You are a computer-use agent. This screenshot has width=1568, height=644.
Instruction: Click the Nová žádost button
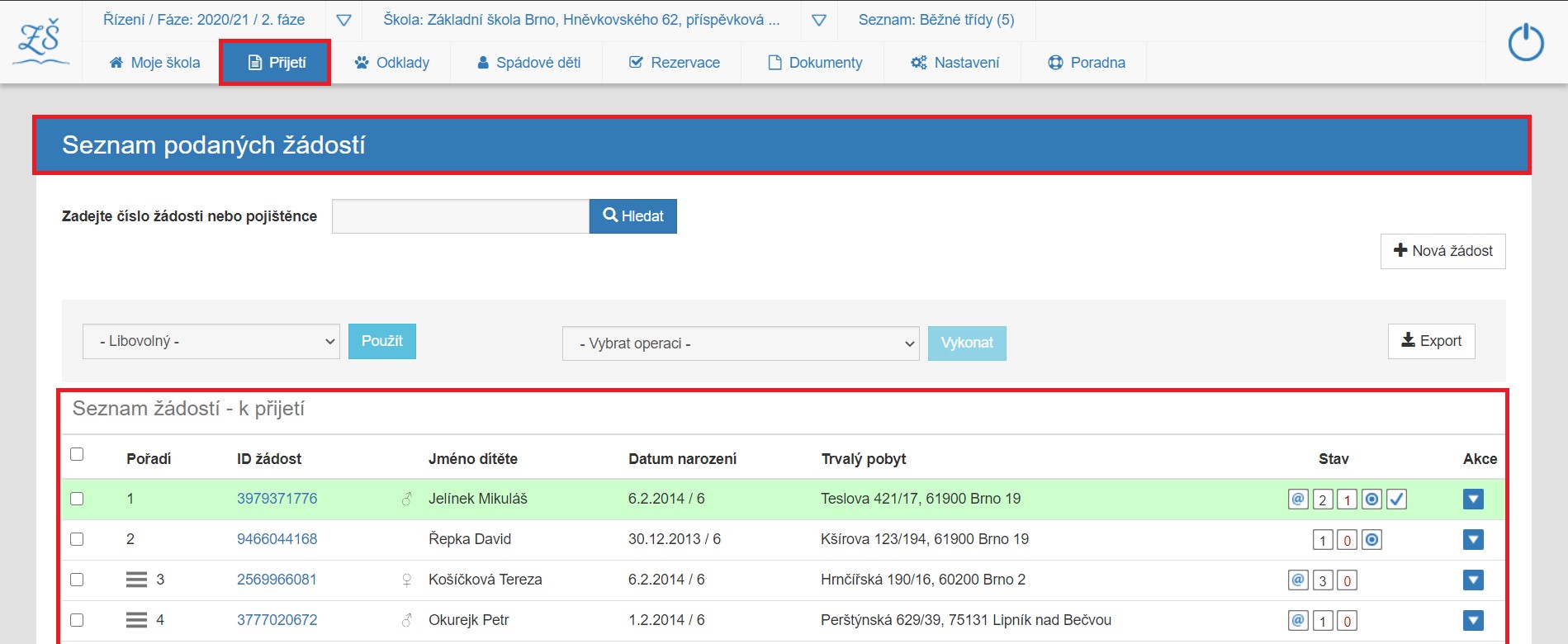[x=1443, y=251]
